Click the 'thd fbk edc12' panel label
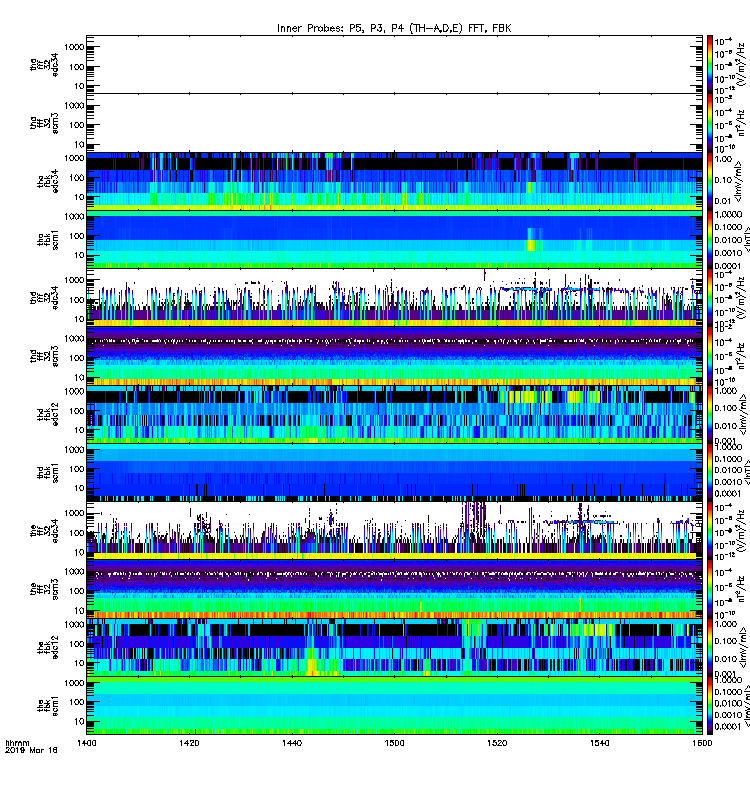Image resolution: width=750 pixels, height=800 pixels. (48, 414)
